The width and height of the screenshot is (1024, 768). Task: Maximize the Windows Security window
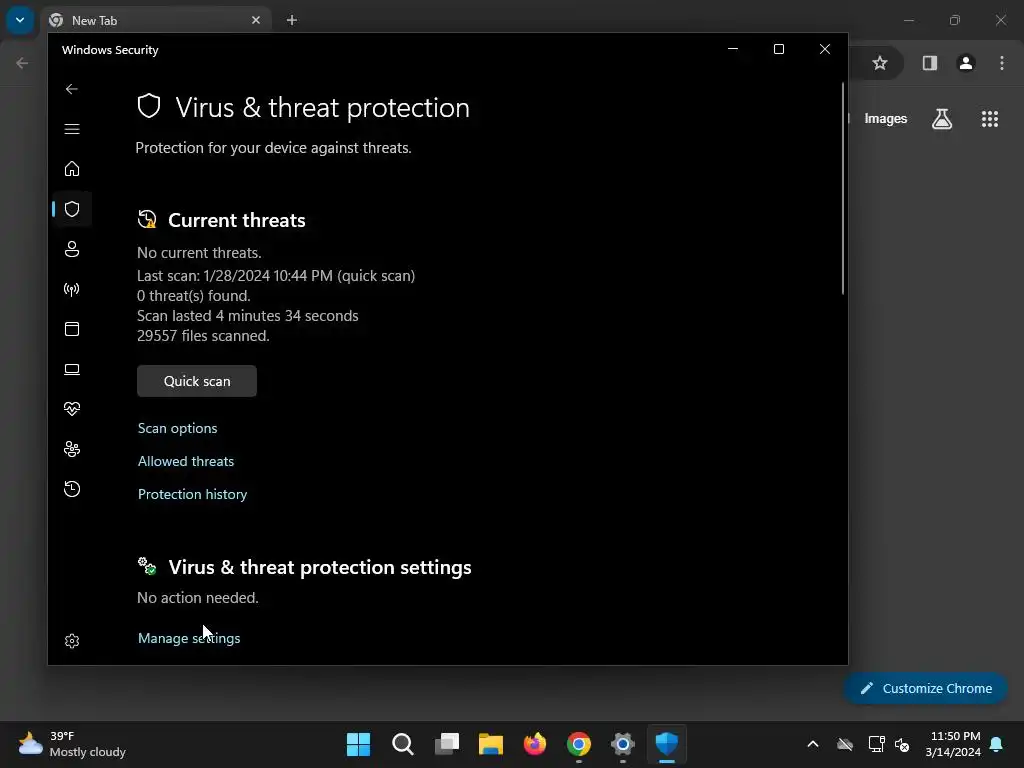click(778, 49)
